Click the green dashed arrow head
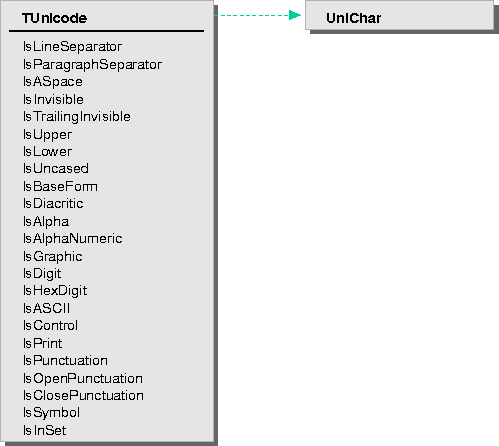The height and width of the screenshot is (446, 499). 295,15
